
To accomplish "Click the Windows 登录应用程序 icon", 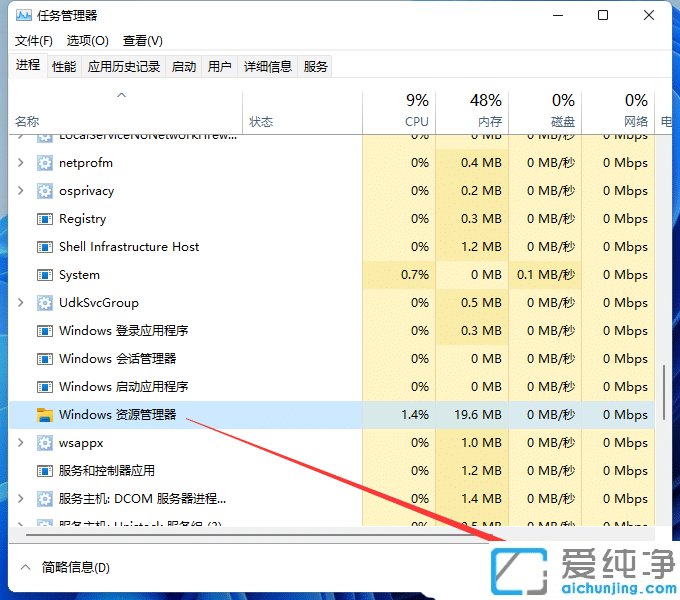I will [45, 331].
